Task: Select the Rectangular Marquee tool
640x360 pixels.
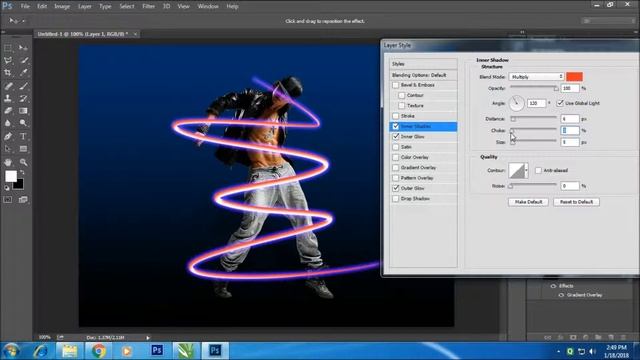Action: click(x=8, y=48)
